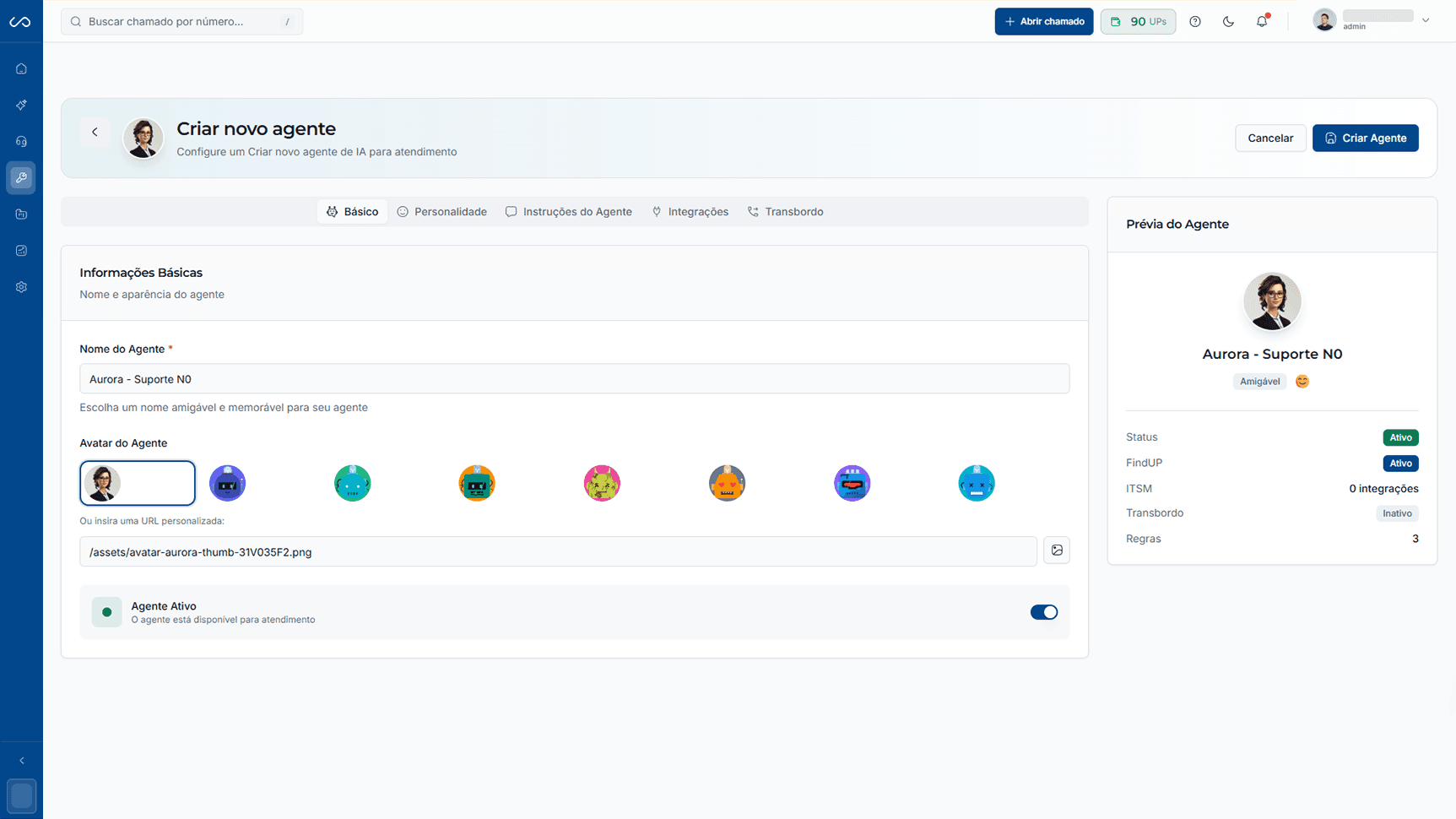Open the home icon in sidebar
The image size is (1456, 819).
click(21, 69)
